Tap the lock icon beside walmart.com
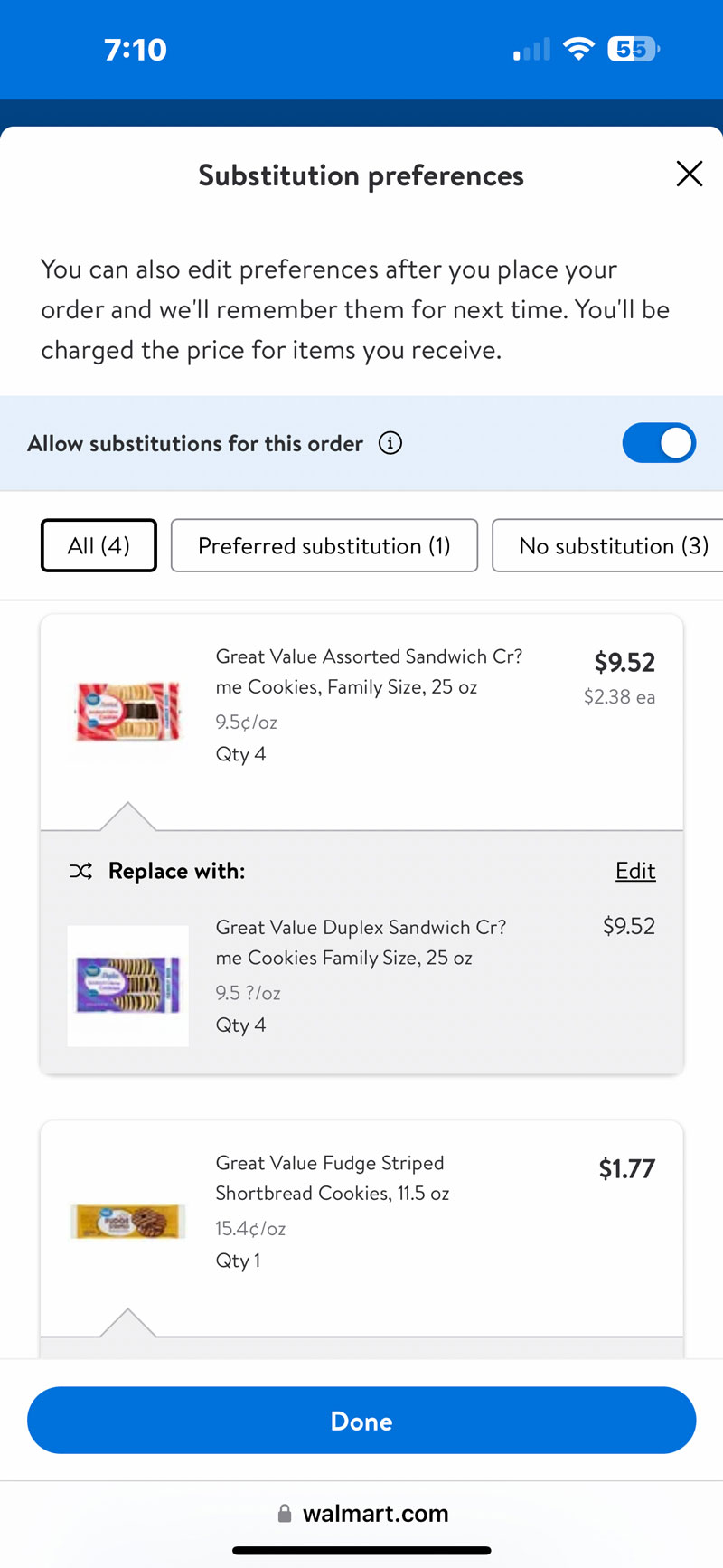Viewport: 723px width, 1568px height. 285,1513
